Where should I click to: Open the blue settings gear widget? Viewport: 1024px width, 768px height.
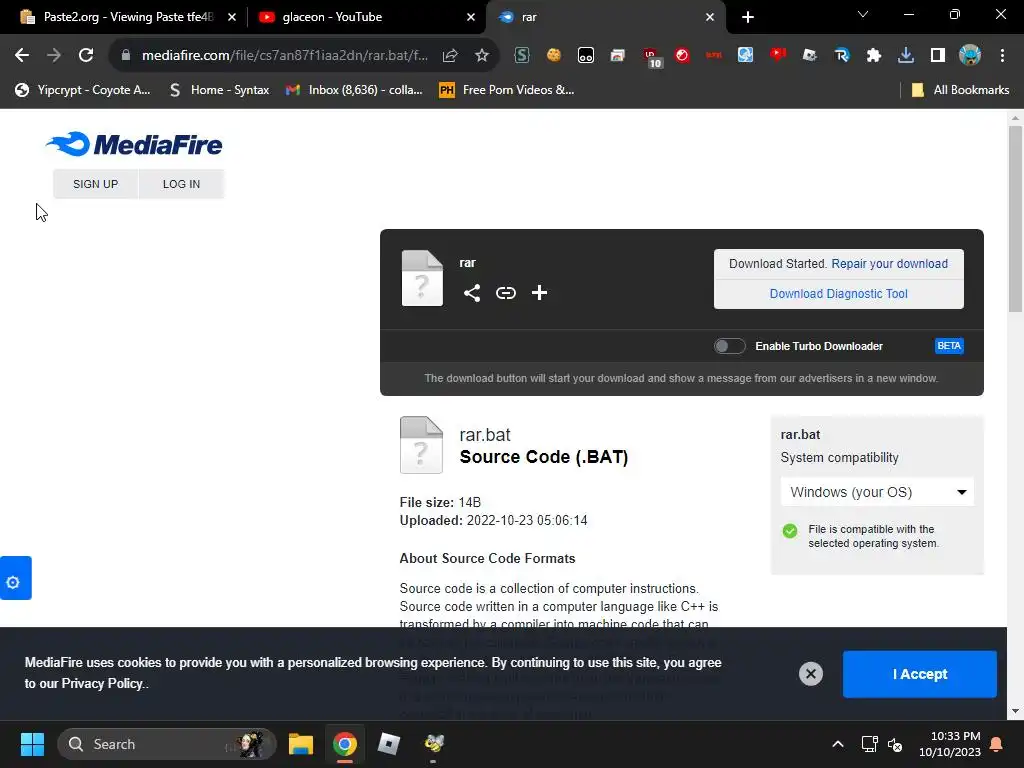[16, 578]
